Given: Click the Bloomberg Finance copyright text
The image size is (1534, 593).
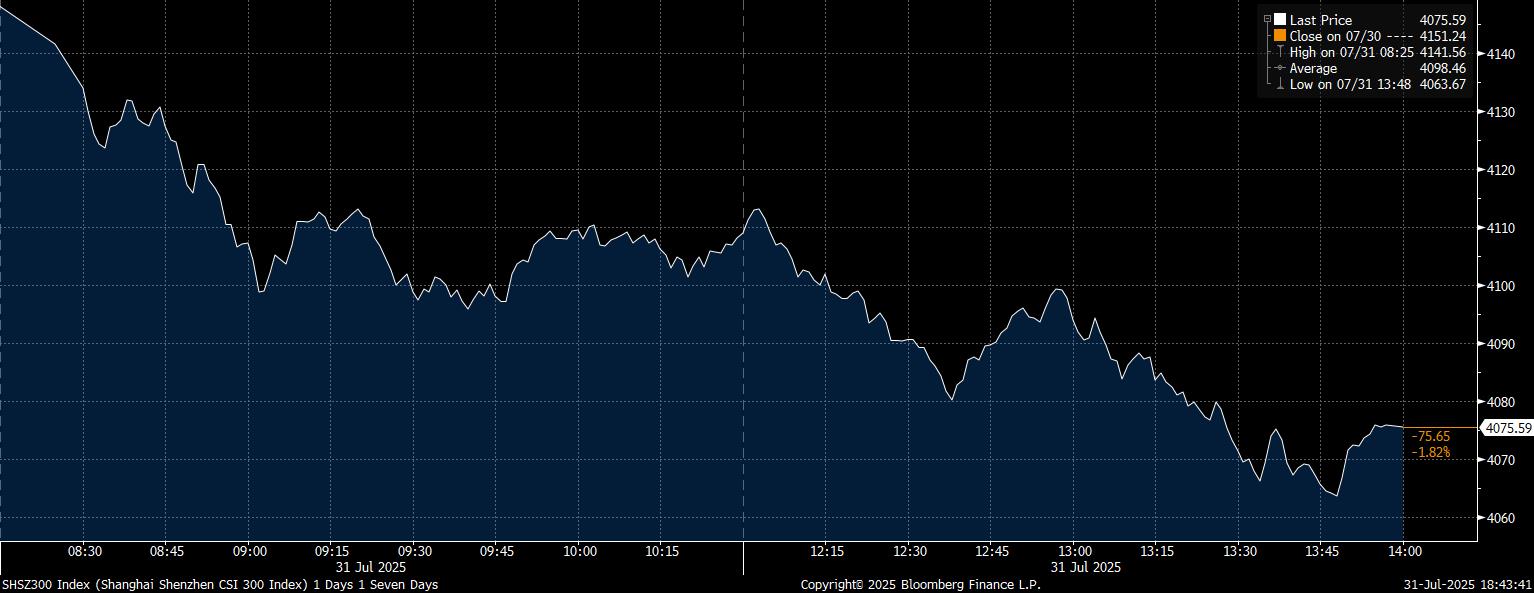Looking at the screenshot, I should (x=920, y=584).
